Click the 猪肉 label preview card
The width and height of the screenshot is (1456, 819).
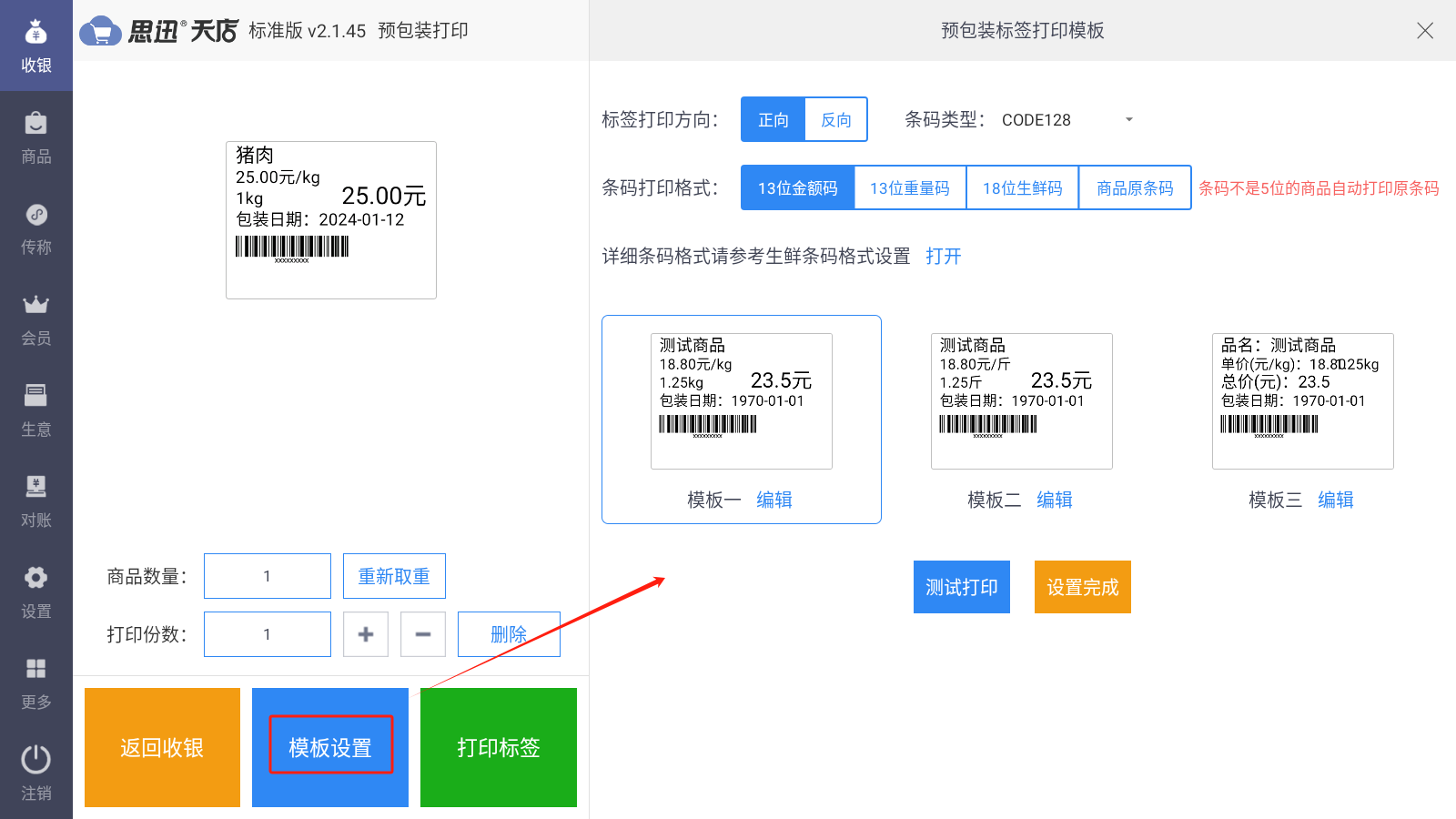click(331, 220)
